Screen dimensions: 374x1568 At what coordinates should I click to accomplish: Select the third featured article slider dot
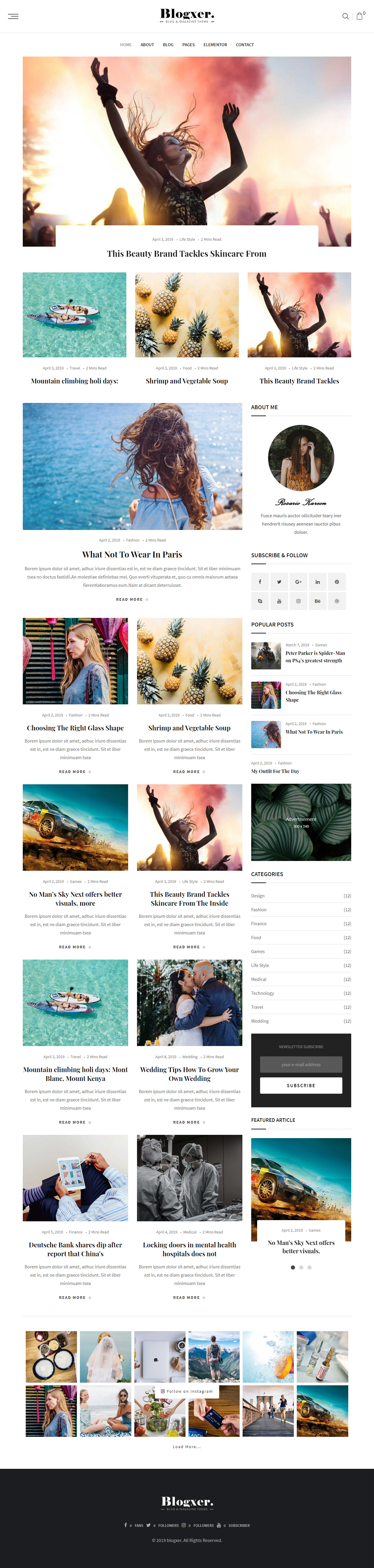coord(309,1267)
